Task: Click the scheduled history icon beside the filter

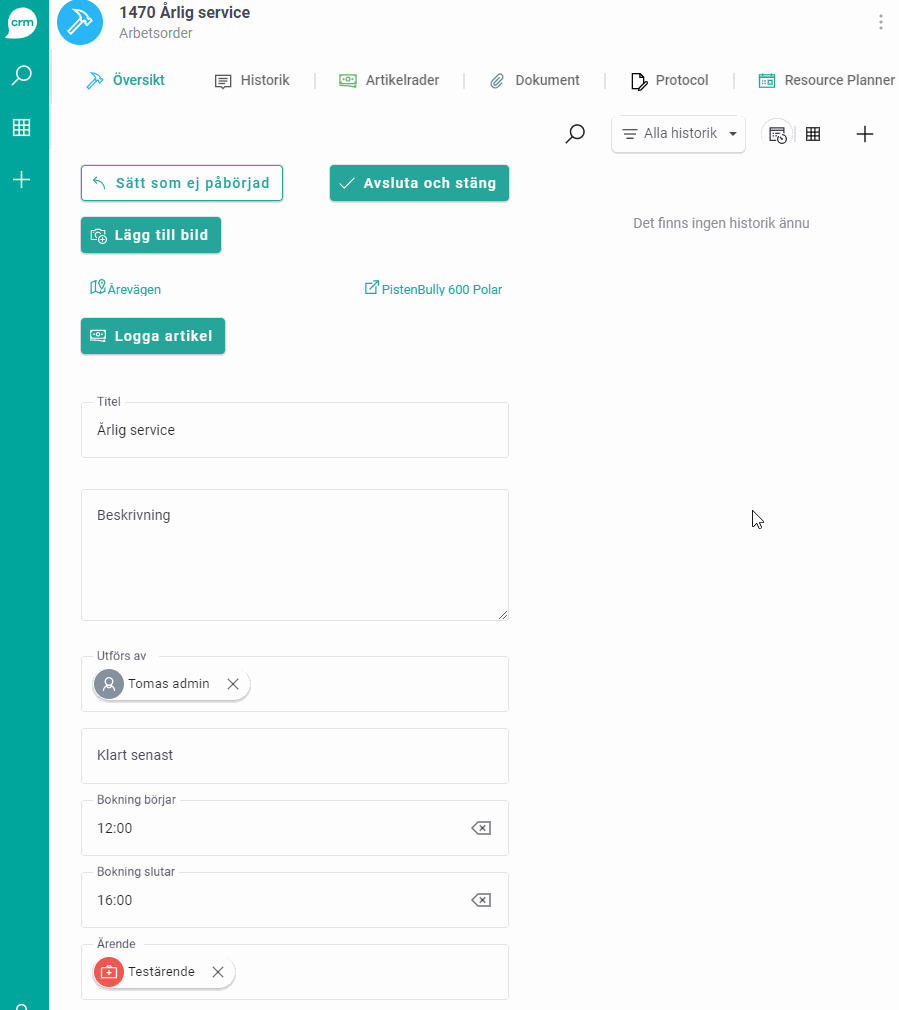Action: [x=777, y=133]
